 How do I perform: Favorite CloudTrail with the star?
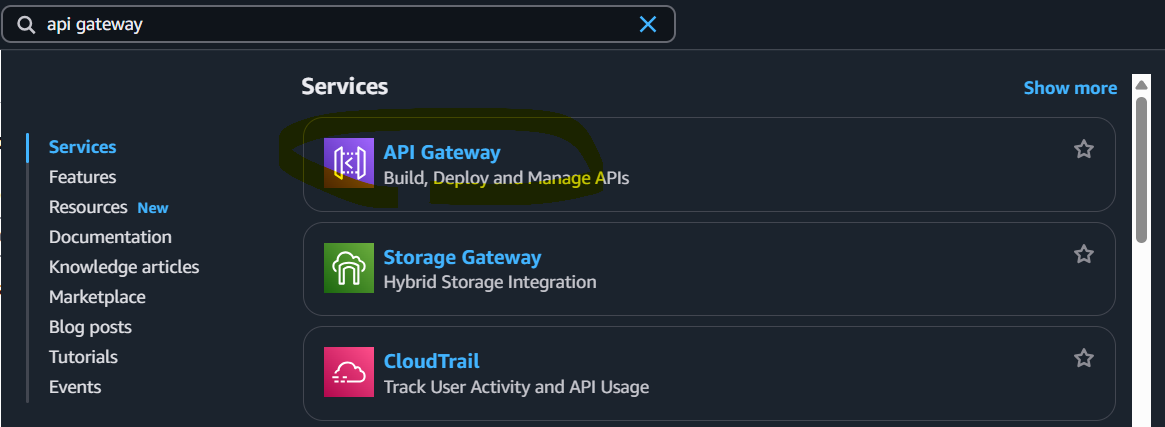pyautogui.click(x=1084, y=359)
